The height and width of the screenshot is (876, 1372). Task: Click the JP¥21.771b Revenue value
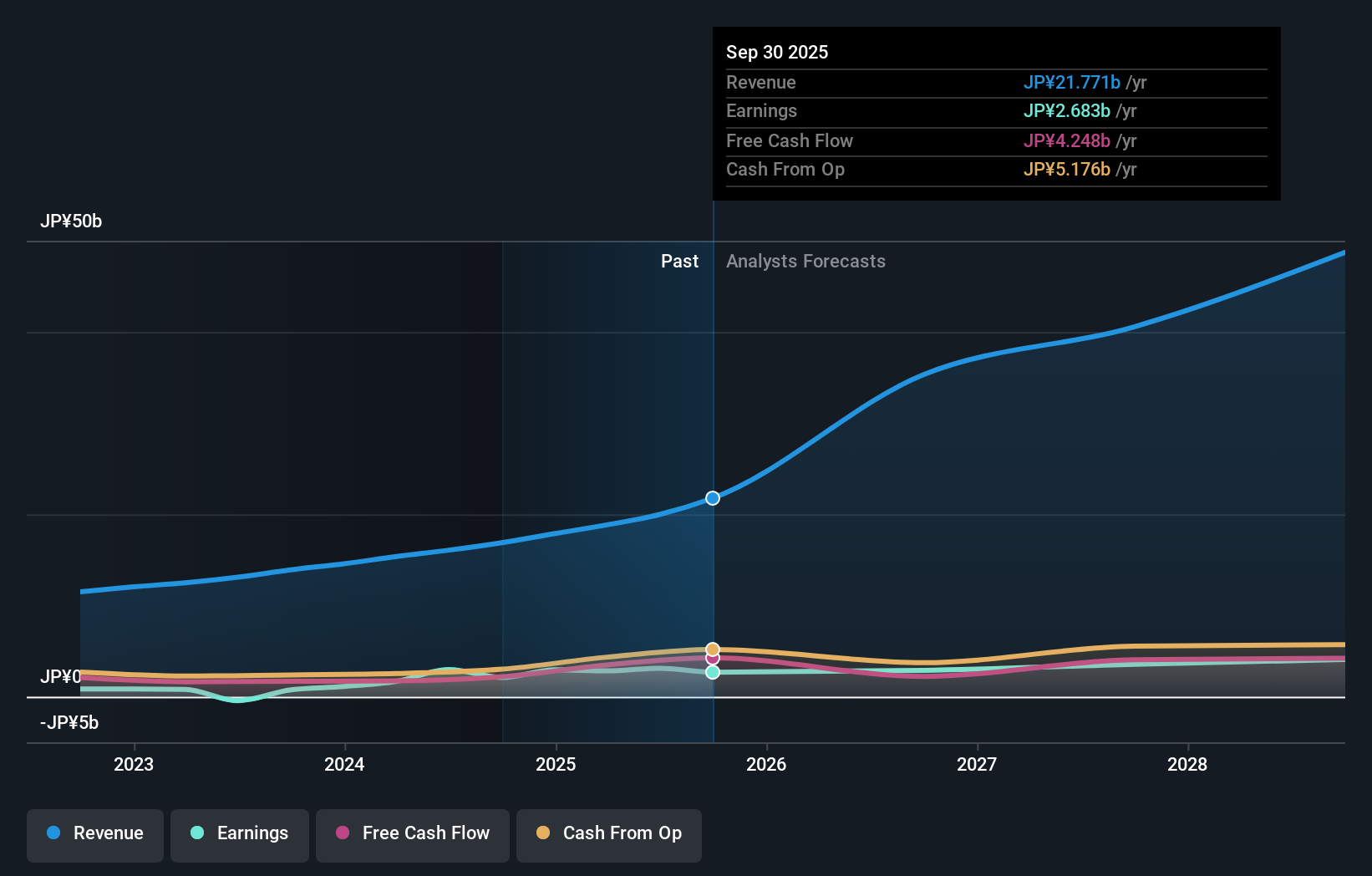click(1072, 82)
